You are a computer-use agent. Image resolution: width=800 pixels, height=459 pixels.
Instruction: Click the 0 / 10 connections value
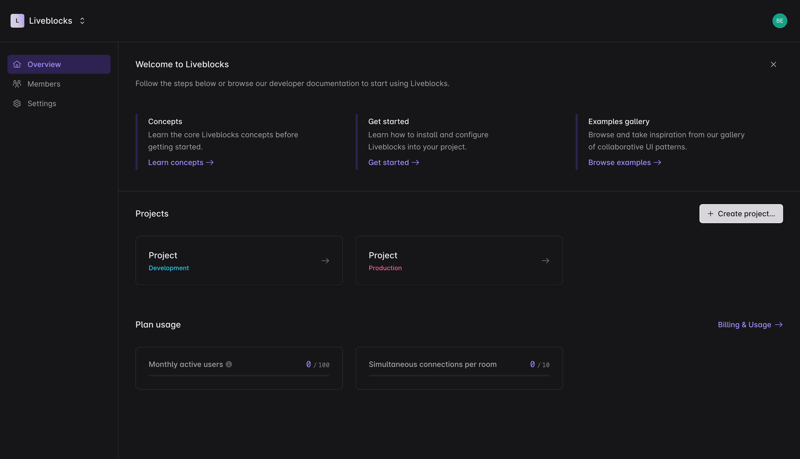tap(539, 364)
